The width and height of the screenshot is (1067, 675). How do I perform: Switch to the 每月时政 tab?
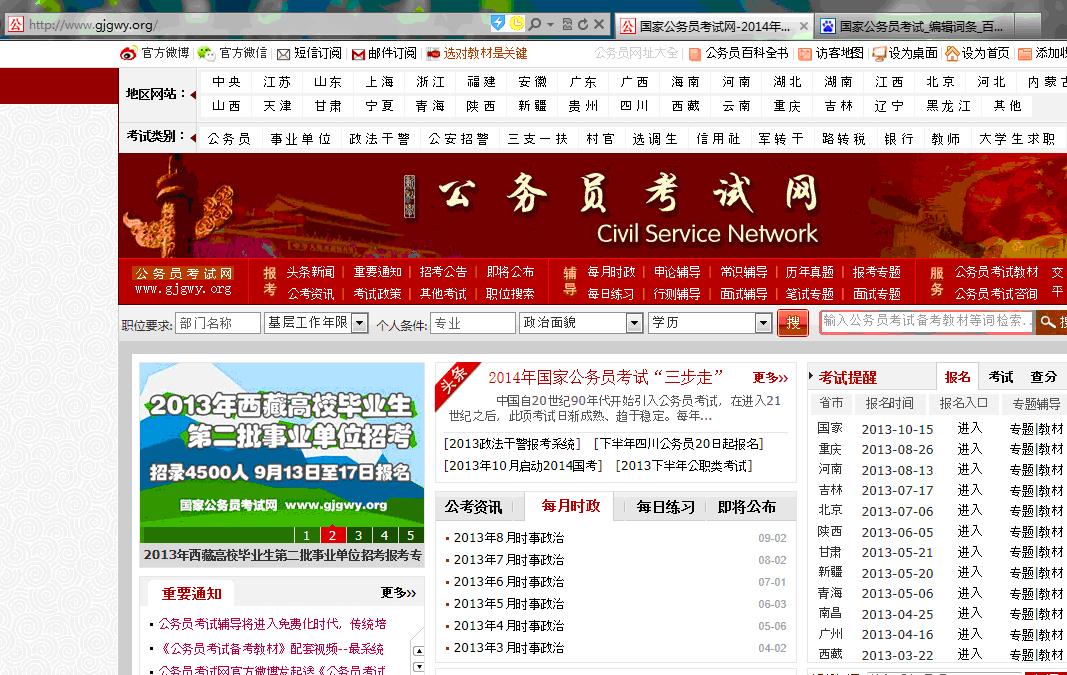(x=570, y=506)
